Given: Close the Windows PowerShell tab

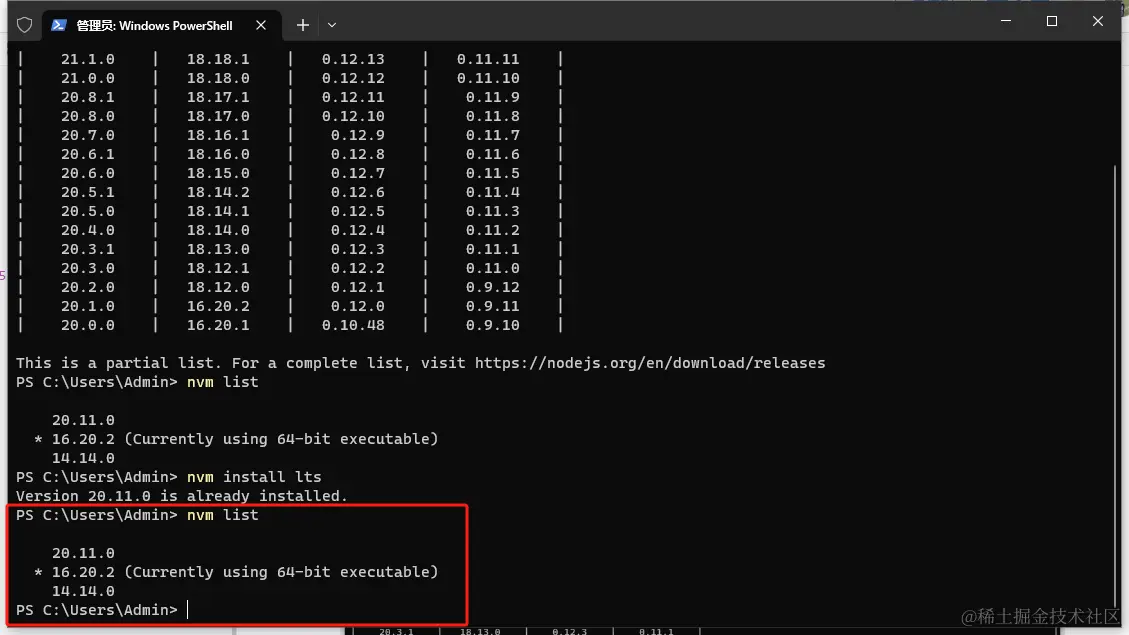Looking at the screenshot, I should [261, 25].
